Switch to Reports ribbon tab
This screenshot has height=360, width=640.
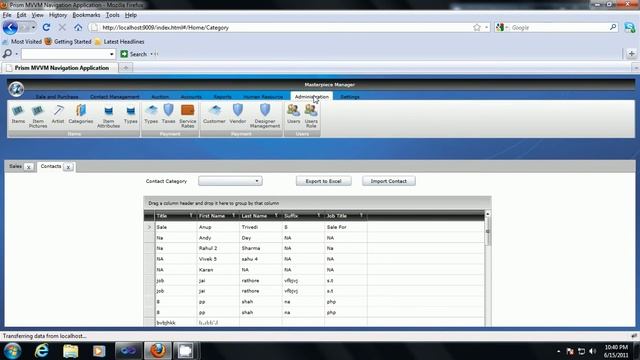tap(222, 97)
